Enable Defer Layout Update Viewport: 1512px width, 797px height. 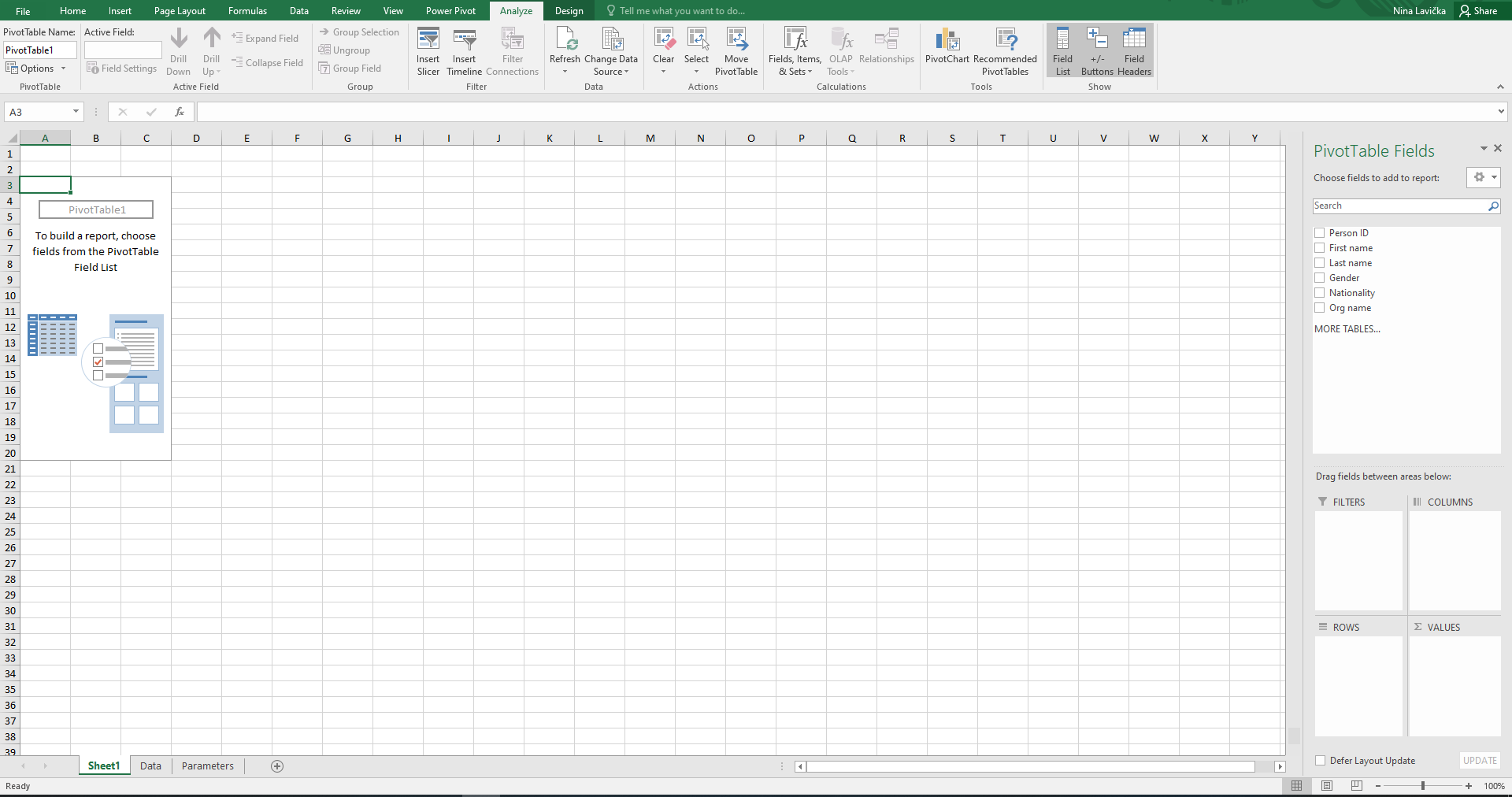pos(1321,761)
